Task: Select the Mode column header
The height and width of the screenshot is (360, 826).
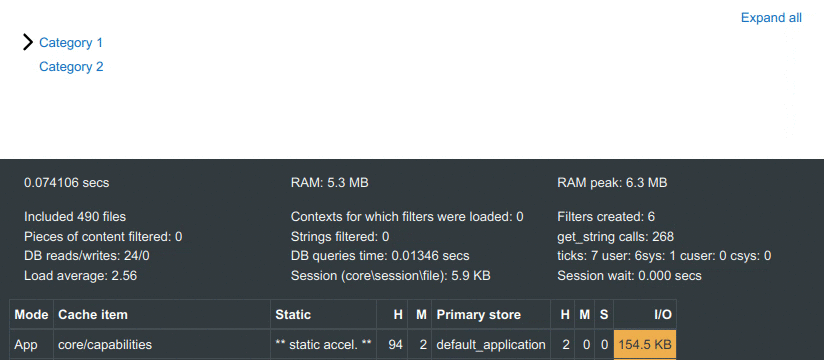Action: point(31,315)
